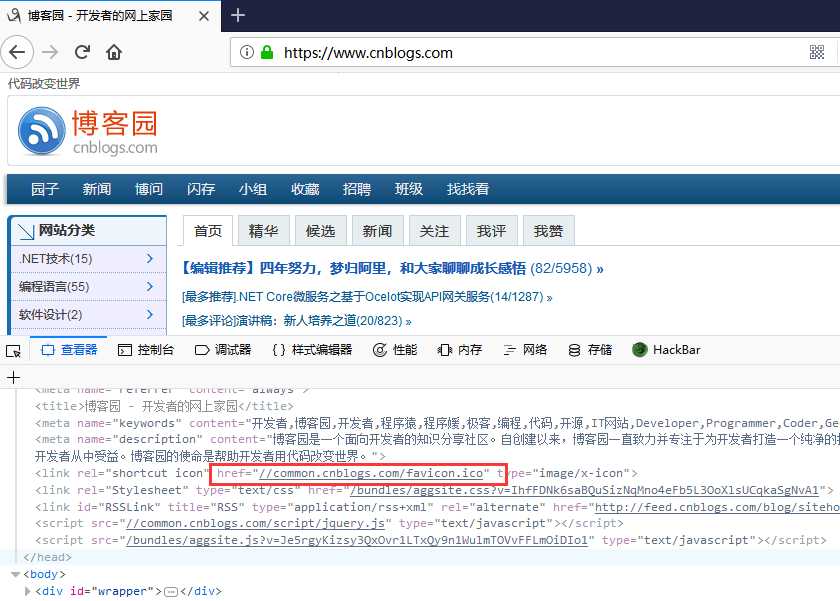This screenshot has height=601, width=840.
Task: Select the meta keywords line
Action: pos(437,423)
